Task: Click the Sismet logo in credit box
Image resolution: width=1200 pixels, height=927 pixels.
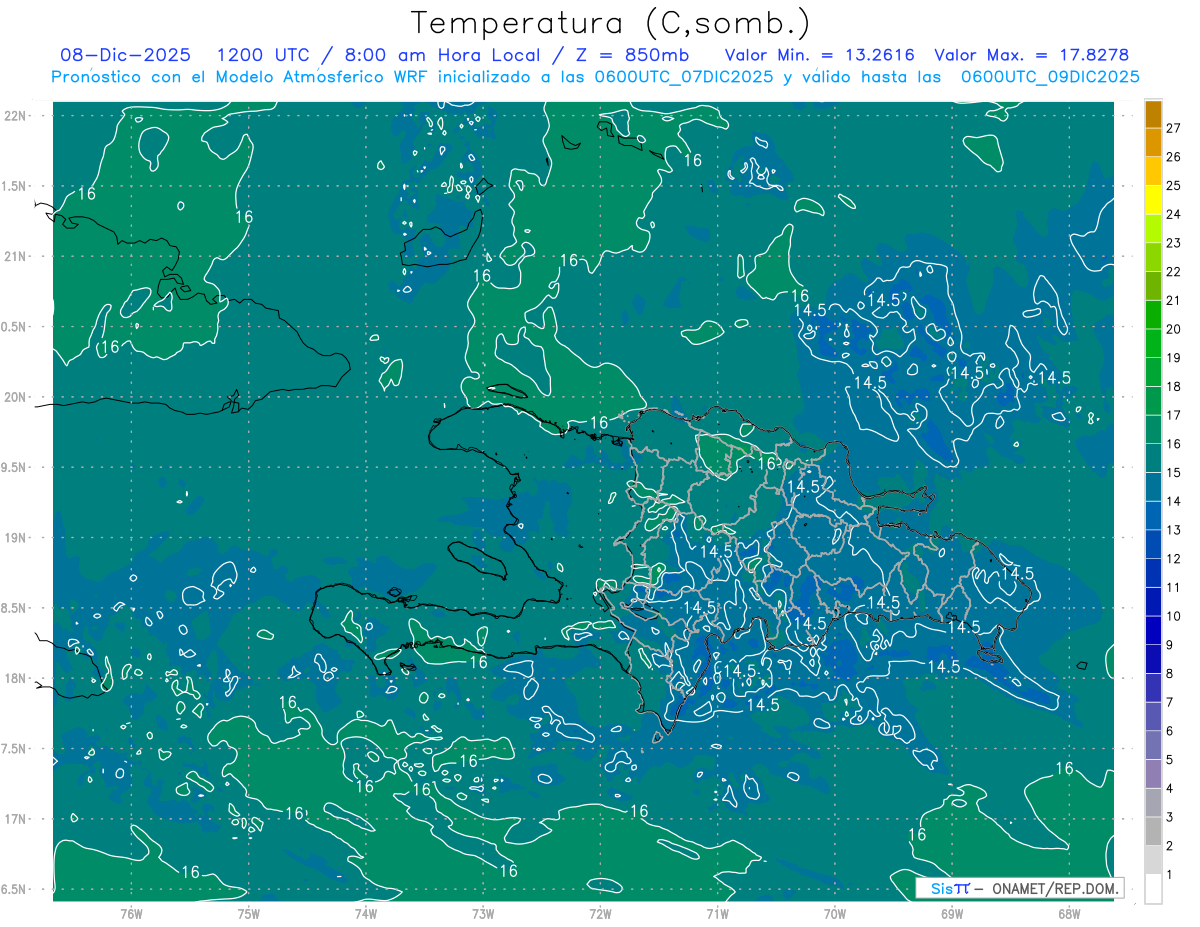Action: tap(949, 888)
